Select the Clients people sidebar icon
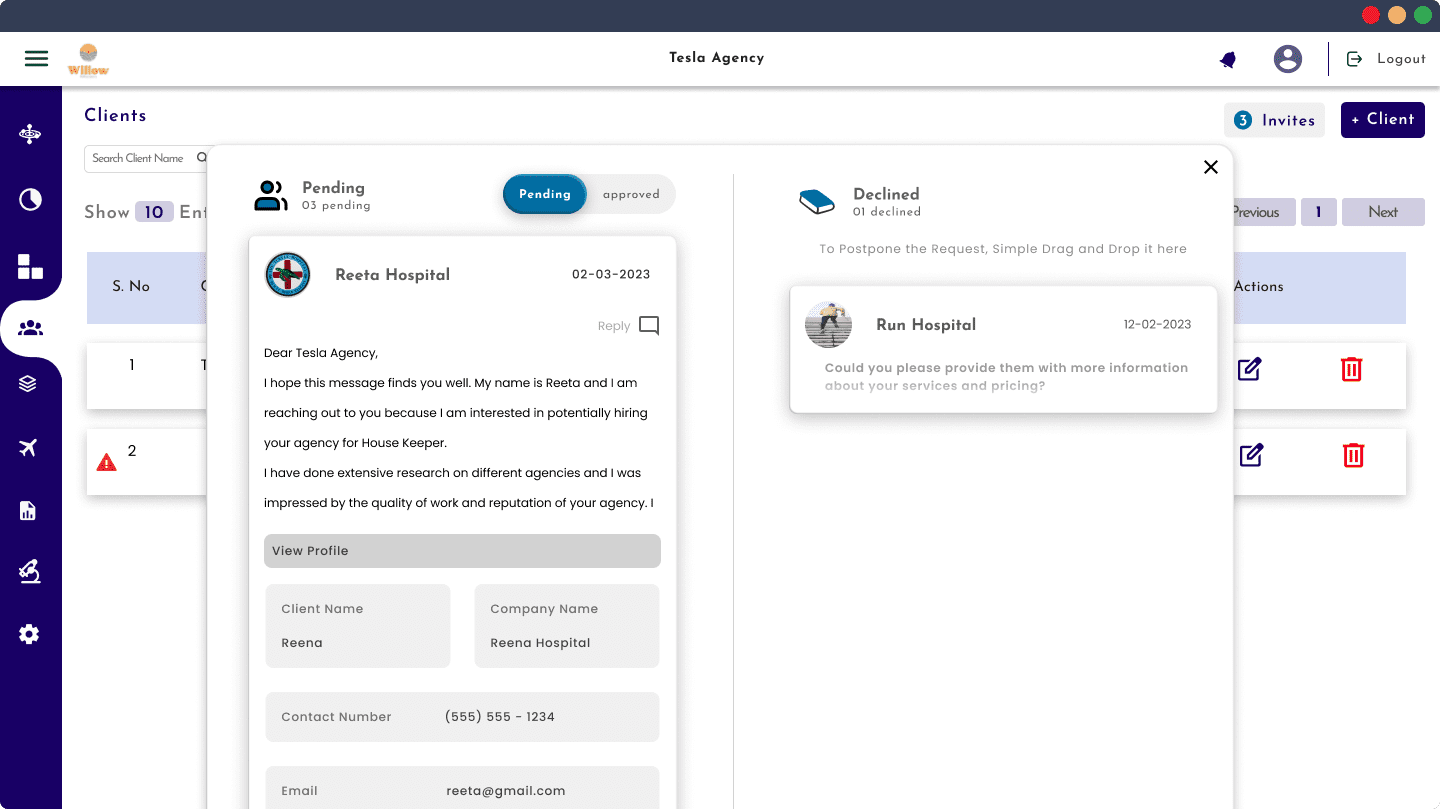The width and height of the screenshot is (1440, 809). click(31, 328)
